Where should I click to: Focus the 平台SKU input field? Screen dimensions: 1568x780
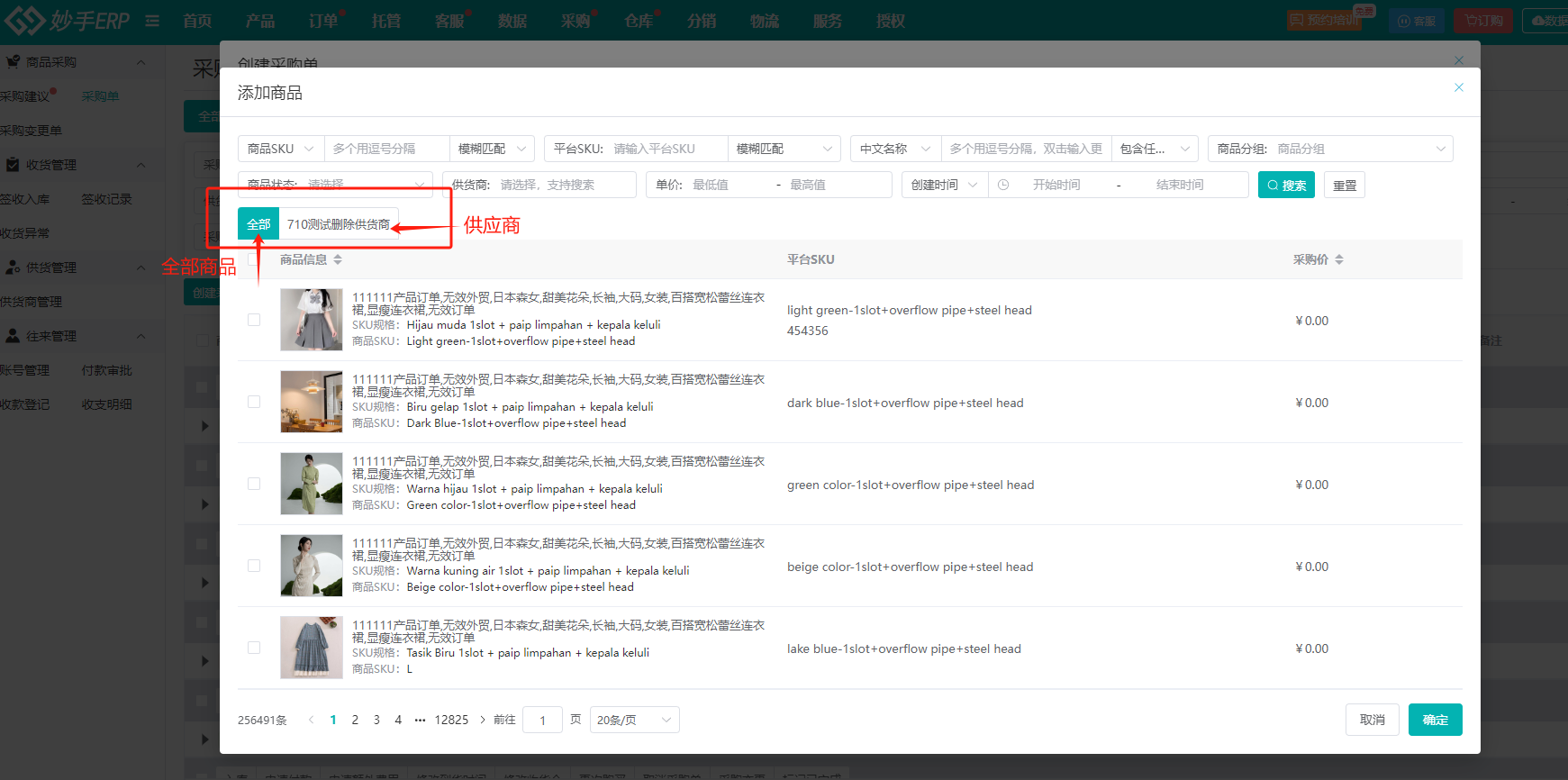coord(666,149)
